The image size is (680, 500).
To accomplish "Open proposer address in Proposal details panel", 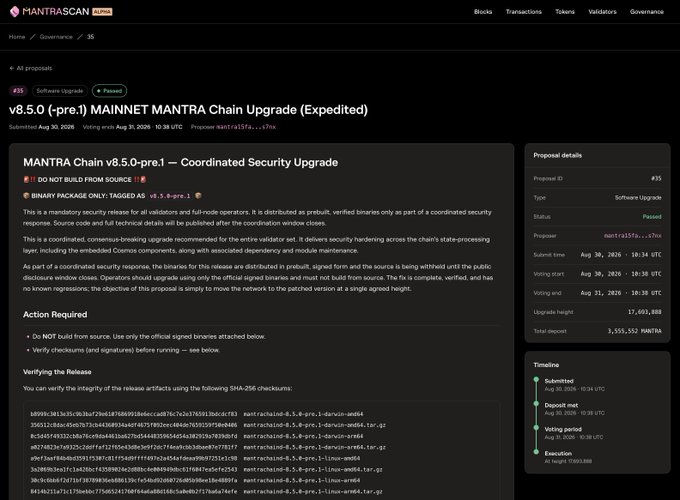I will point(632,235).
